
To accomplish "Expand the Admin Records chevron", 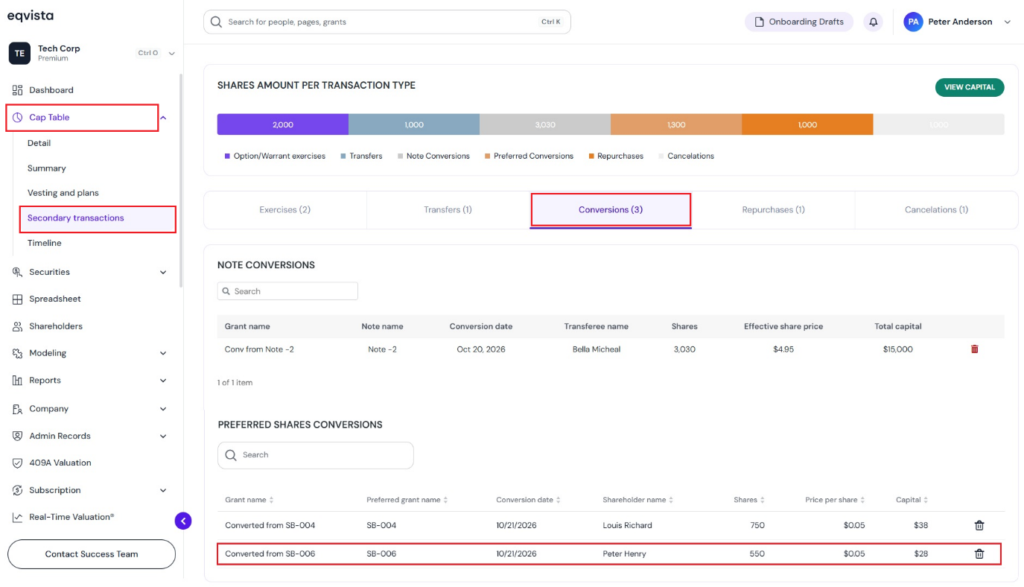I will tap(163, 436).
